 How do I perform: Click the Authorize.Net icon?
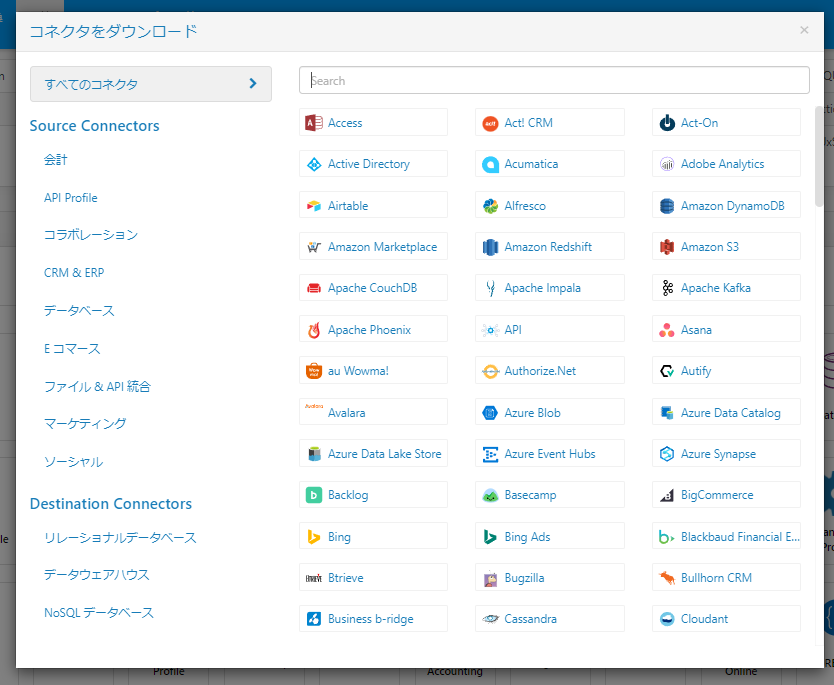pos(490,371)
